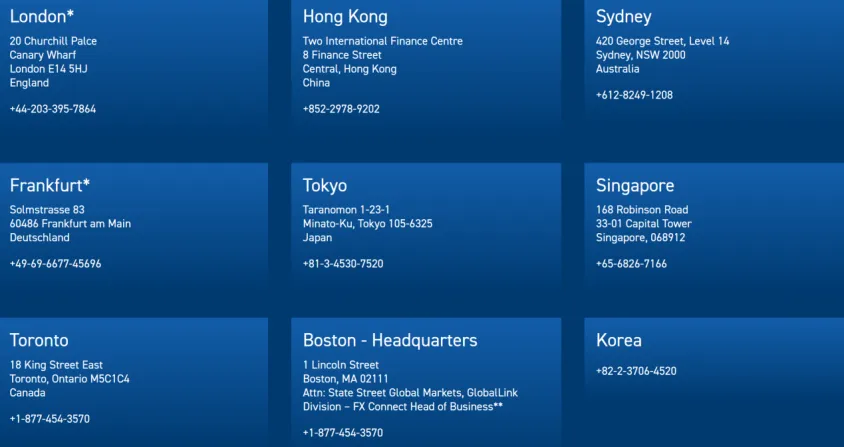This screenshot has width=844, height=447.
Task: Click the Toronto, Ontario M5C1C4 line
Action: tap(70, 379)
